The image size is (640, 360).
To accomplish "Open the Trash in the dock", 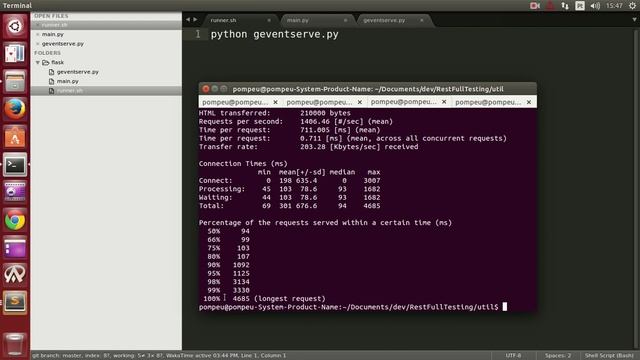I will click(15, 344).
